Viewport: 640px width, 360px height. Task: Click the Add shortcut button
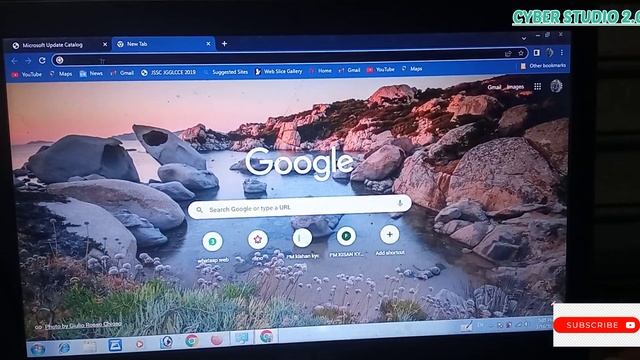point(390,240)
